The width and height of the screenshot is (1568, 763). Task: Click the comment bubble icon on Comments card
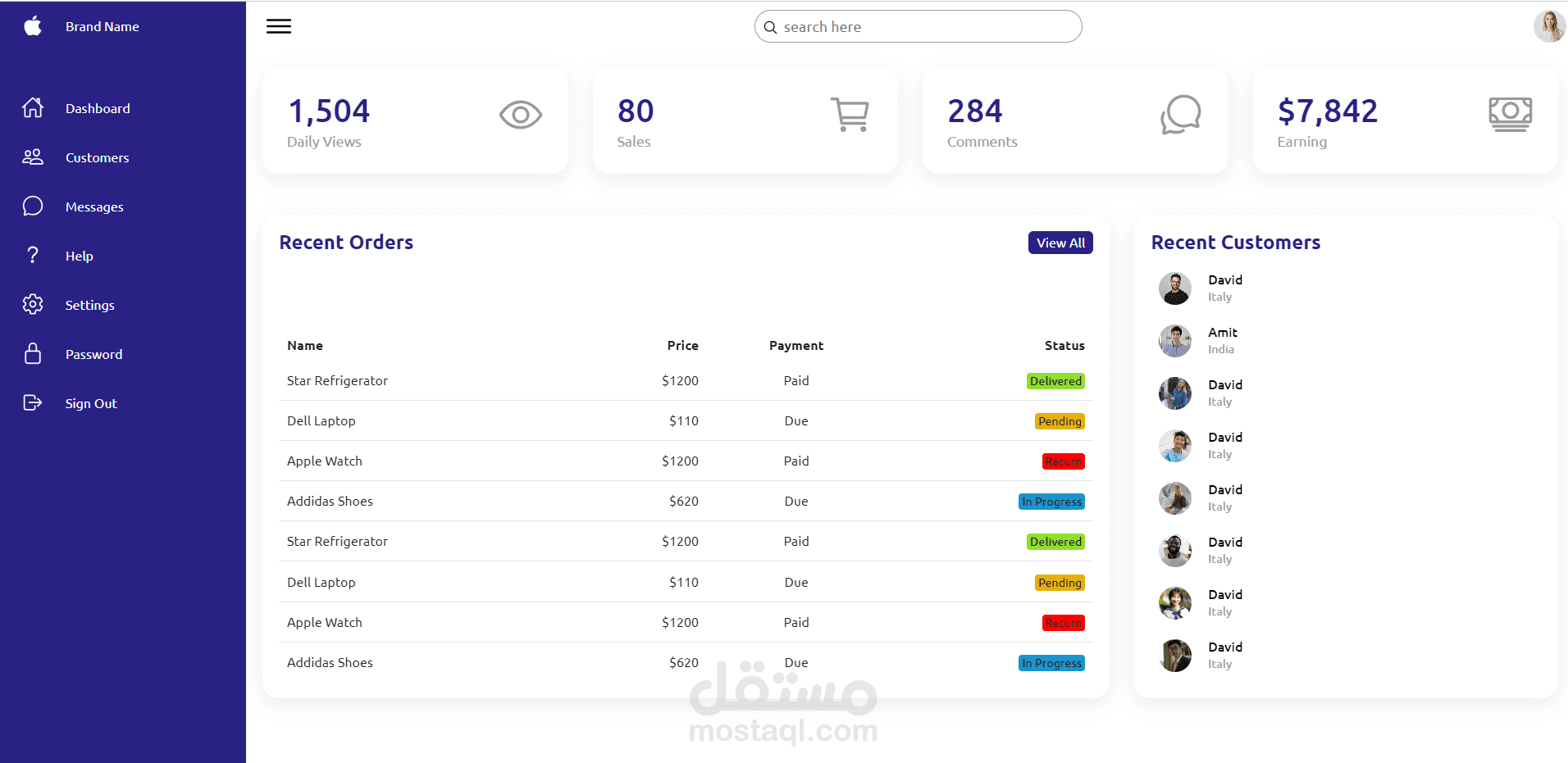(1181, 115)
